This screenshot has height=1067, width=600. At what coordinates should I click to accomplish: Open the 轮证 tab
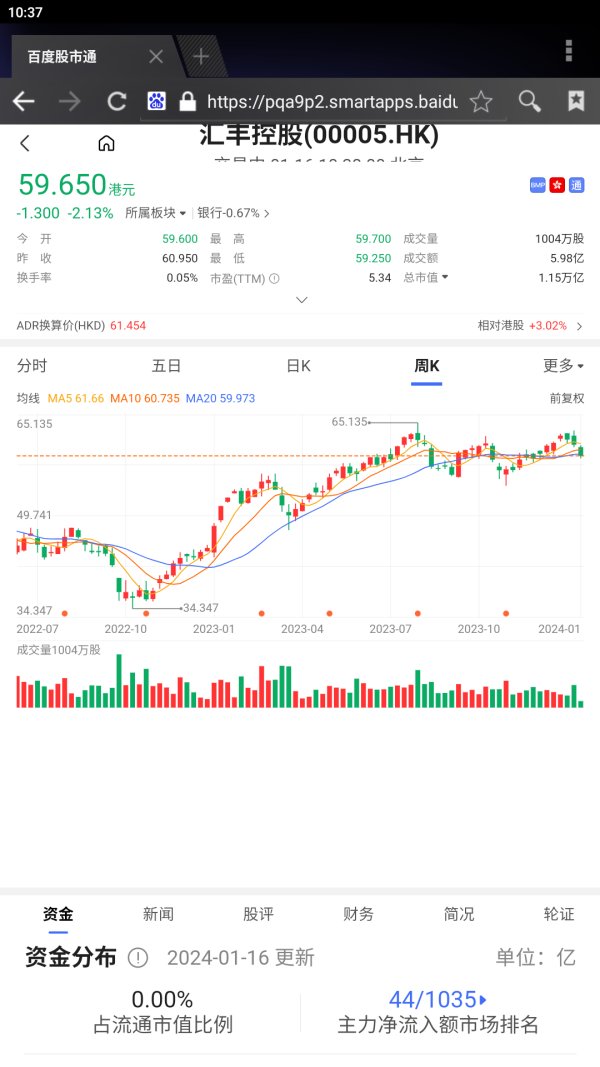tap(559, 914)
